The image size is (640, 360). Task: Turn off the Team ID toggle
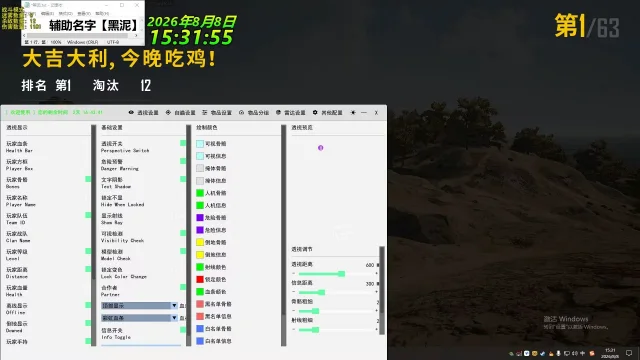[88, 215]
